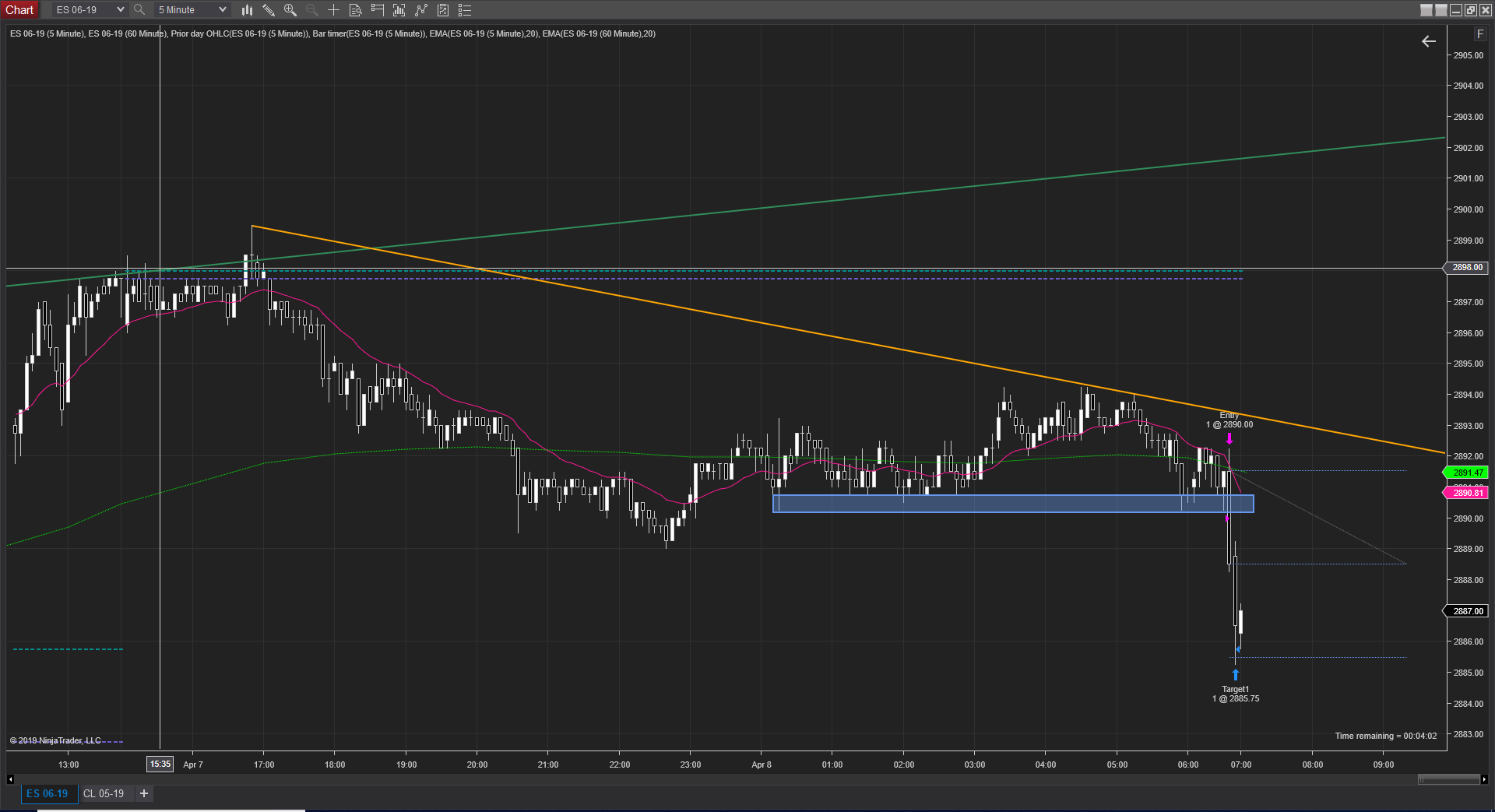The image size is (1495, 812).
Task: Click the horizontal scrollbar left arrow
Action: pos(10,779)
